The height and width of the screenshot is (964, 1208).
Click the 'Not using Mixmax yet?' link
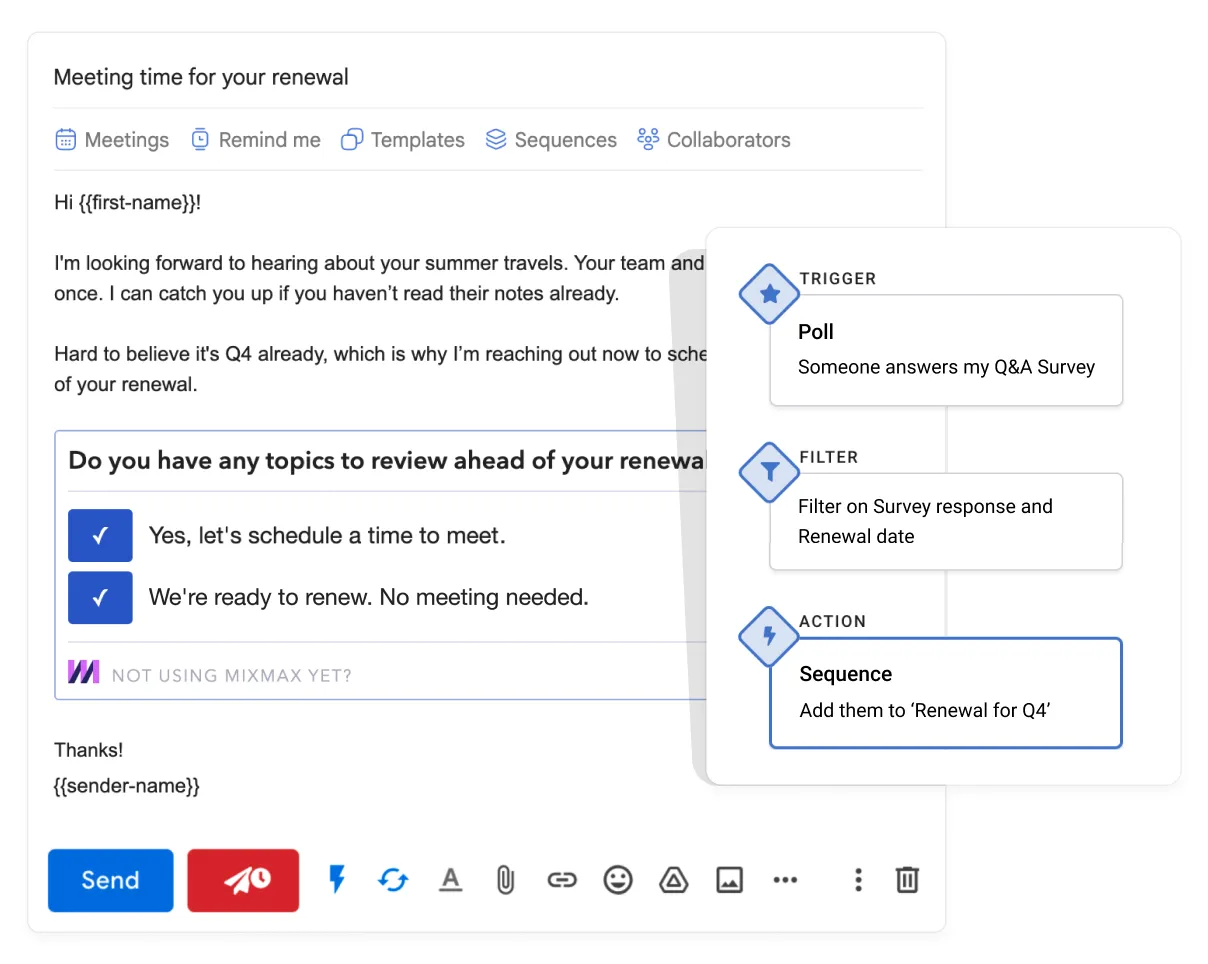[231, 675]
